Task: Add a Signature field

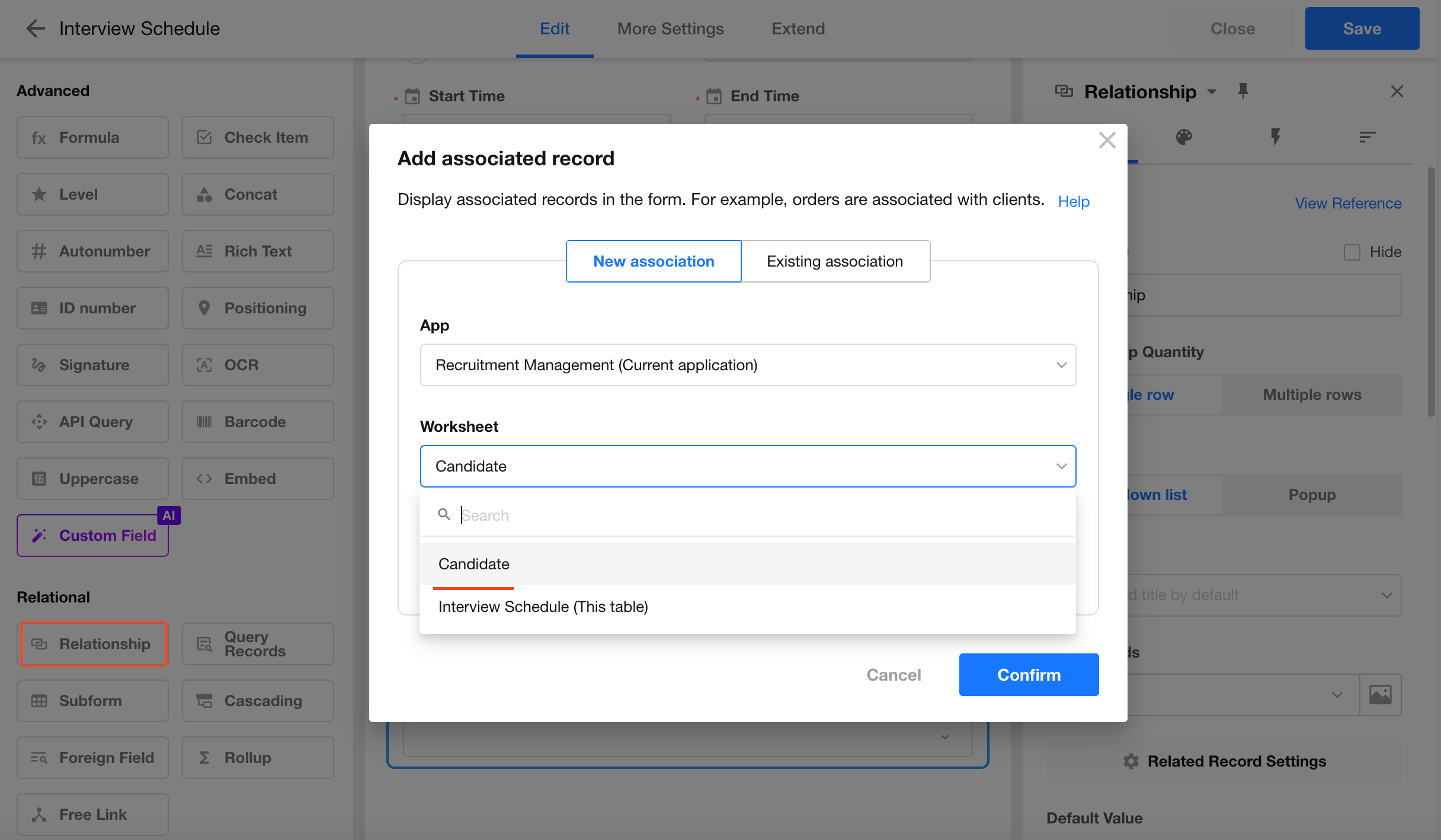Action: (92, 365)
